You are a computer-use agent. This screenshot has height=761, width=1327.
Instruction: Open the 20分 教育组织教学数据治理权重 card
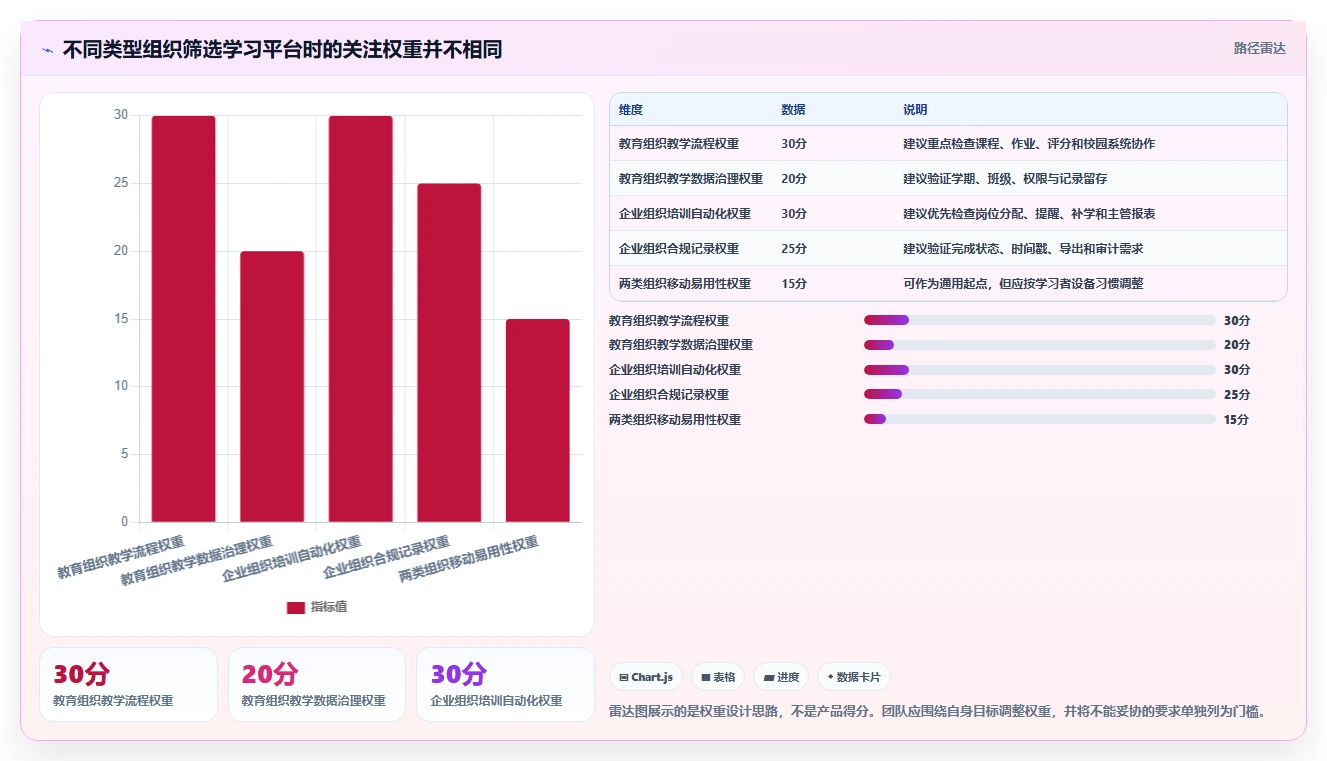click(317, 684)
